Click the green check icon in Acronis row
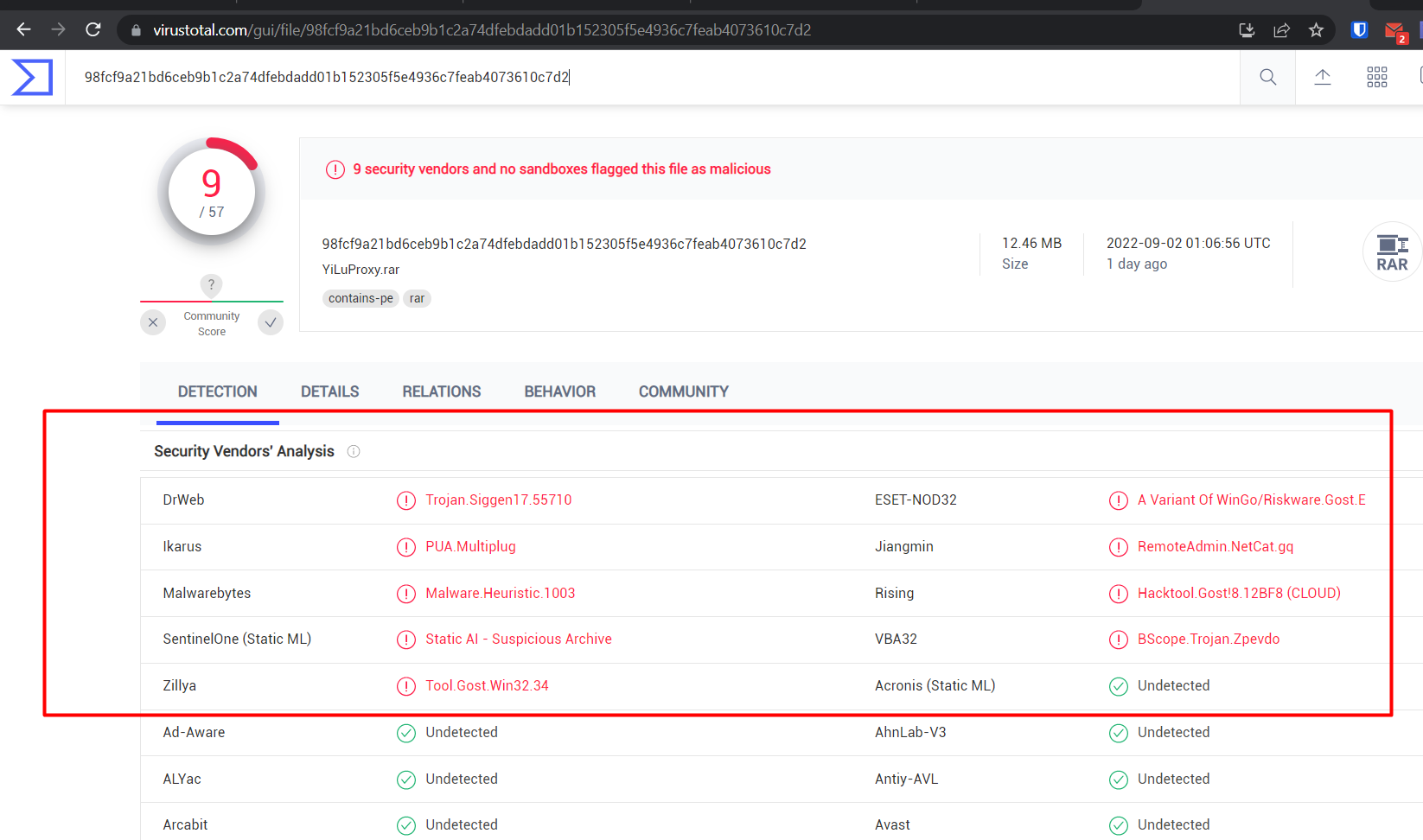 coord(1119,686)
